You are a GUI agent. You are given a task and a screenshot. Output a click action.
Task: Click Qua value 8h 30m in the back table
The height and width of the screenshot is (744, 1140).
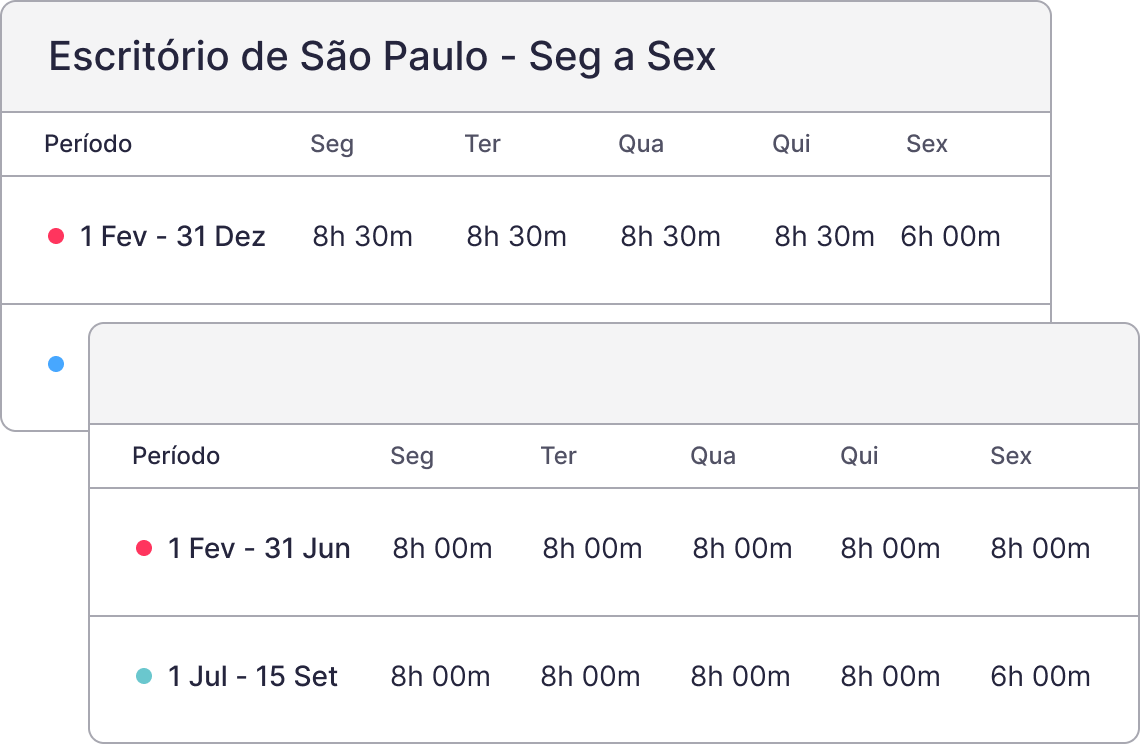click(670, 237)
